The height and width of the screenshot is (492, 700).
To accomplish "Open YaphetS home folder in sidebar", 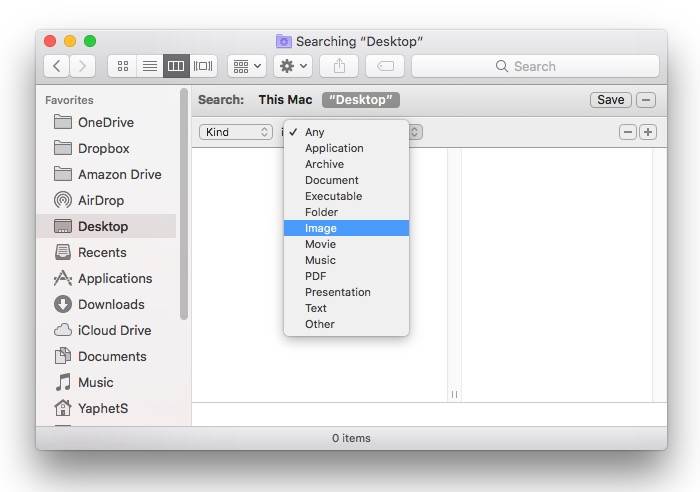I will click(106, 408).
